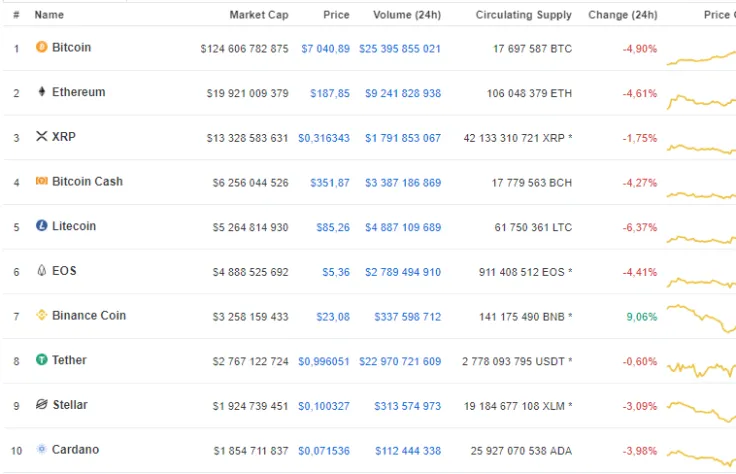Sort by Change (24h) column header
The image size is (736, 474).
pyautogui.click(x=623, y=15)
